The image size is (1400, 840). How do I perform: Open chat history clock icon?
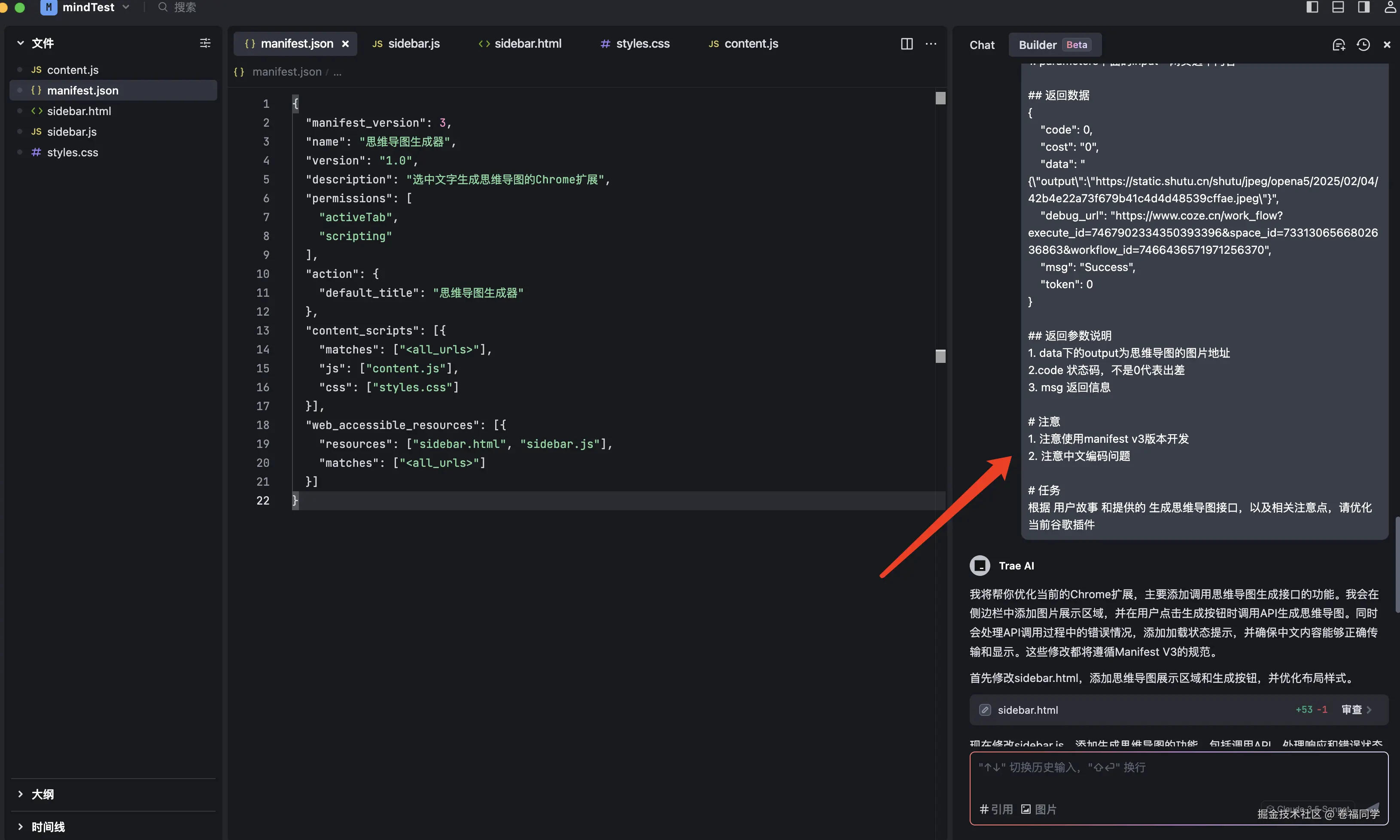point(1363,45)
